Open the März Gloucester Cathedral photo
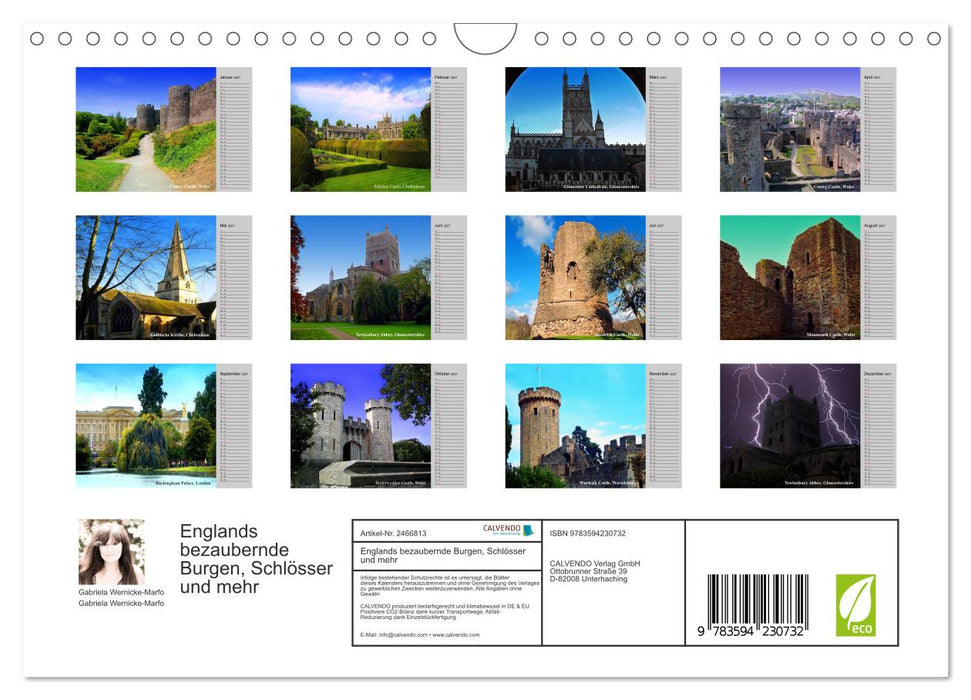 click(575, 129)
